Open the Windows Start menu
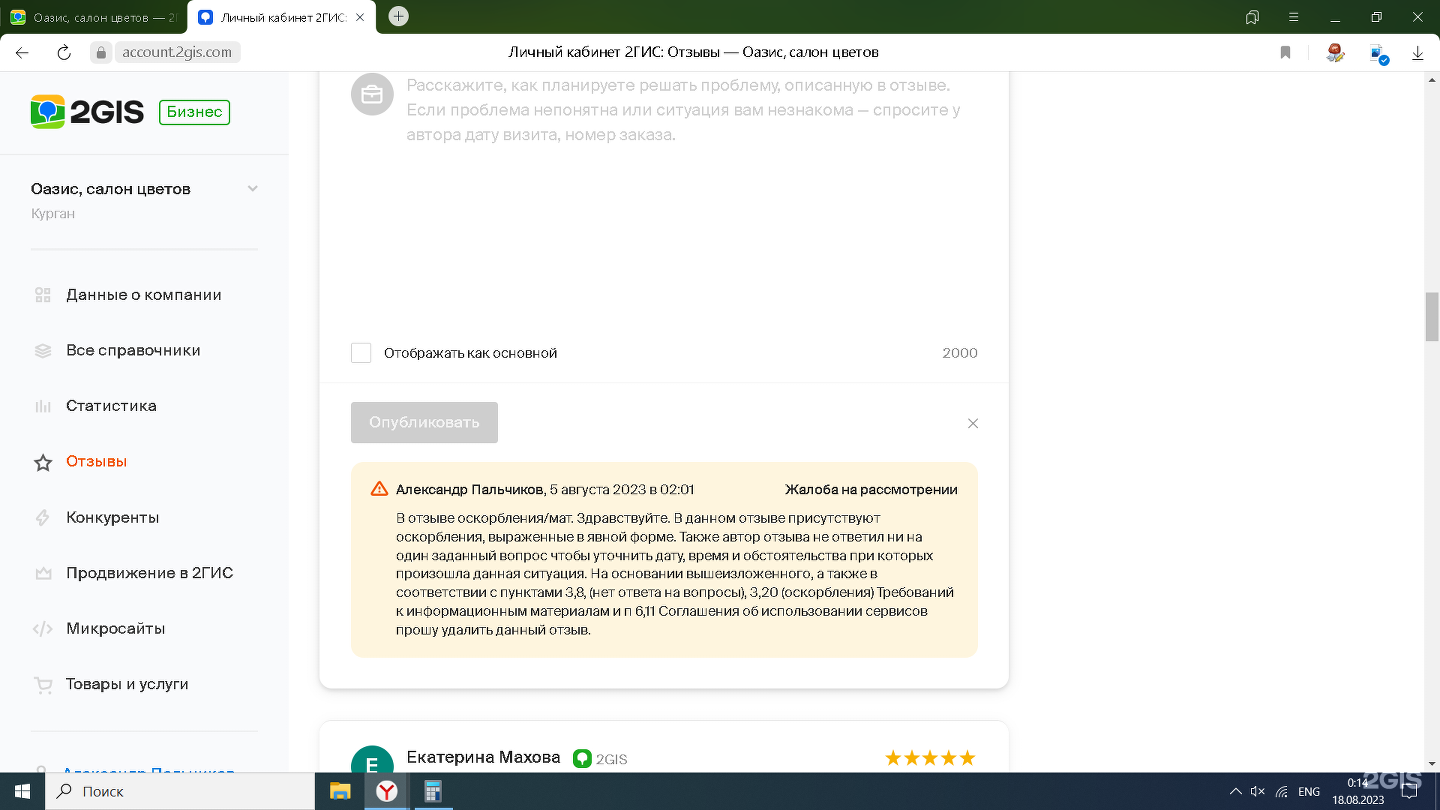 [22, 791]
